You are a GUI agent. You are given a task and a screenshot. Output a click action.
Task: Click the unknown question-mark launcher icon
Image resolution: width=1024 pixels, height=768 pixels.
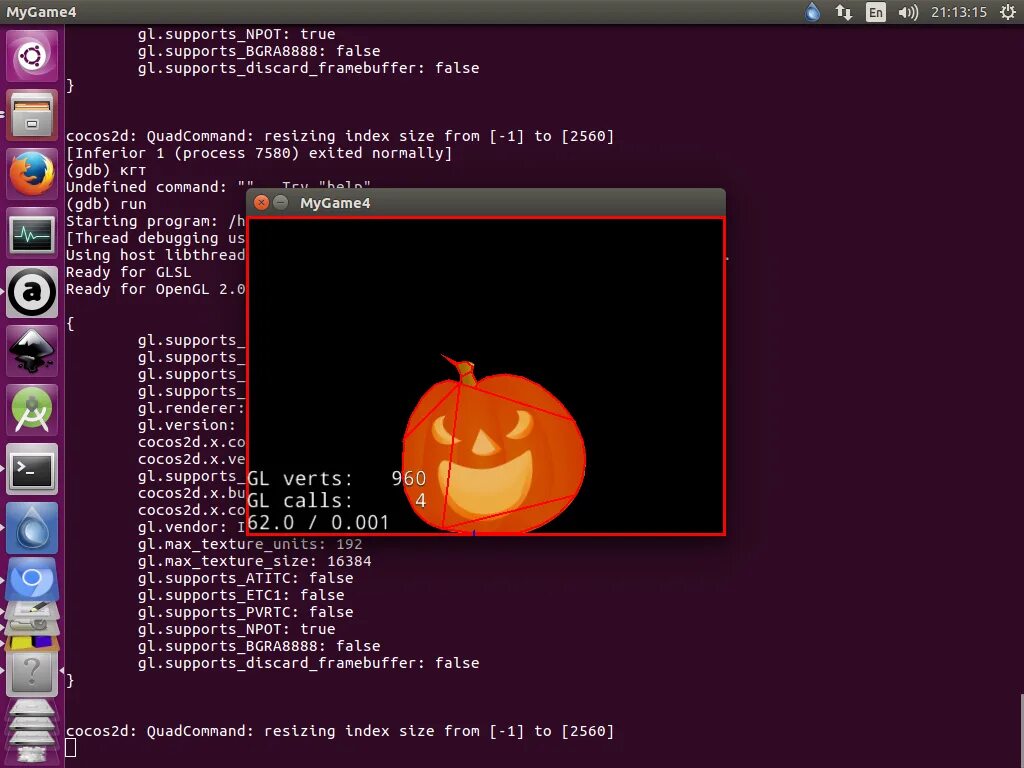tap(31, 673)
